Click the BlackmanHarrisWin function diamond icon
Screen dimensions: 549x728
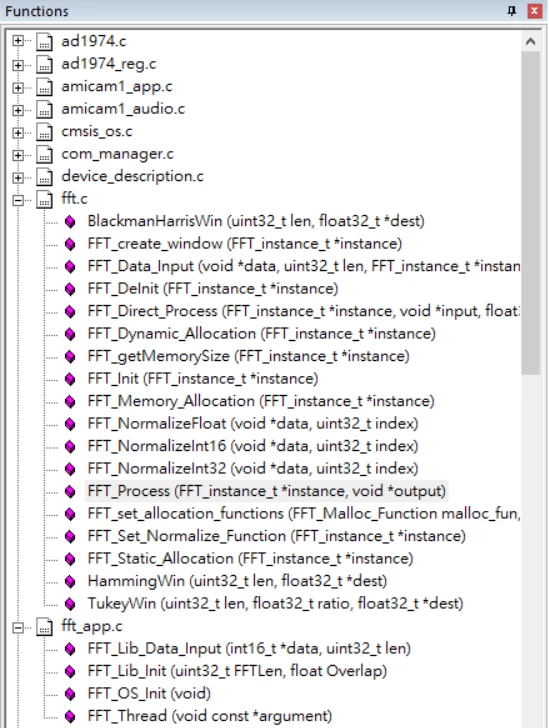pyautogui.click(x=70, y=221)
